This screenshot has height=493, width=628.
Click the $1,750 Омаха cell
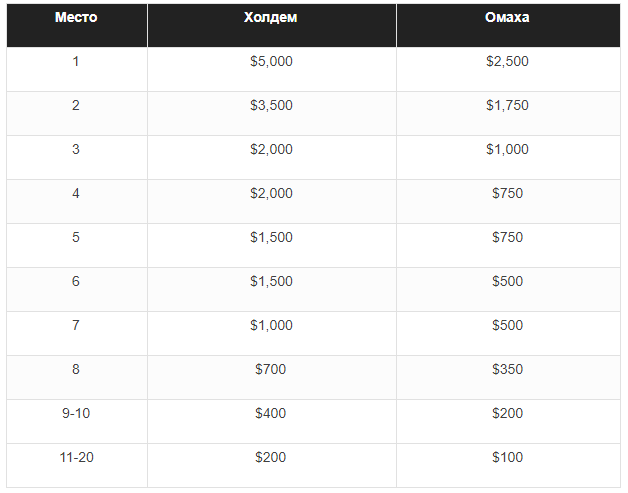pos(507,105)
